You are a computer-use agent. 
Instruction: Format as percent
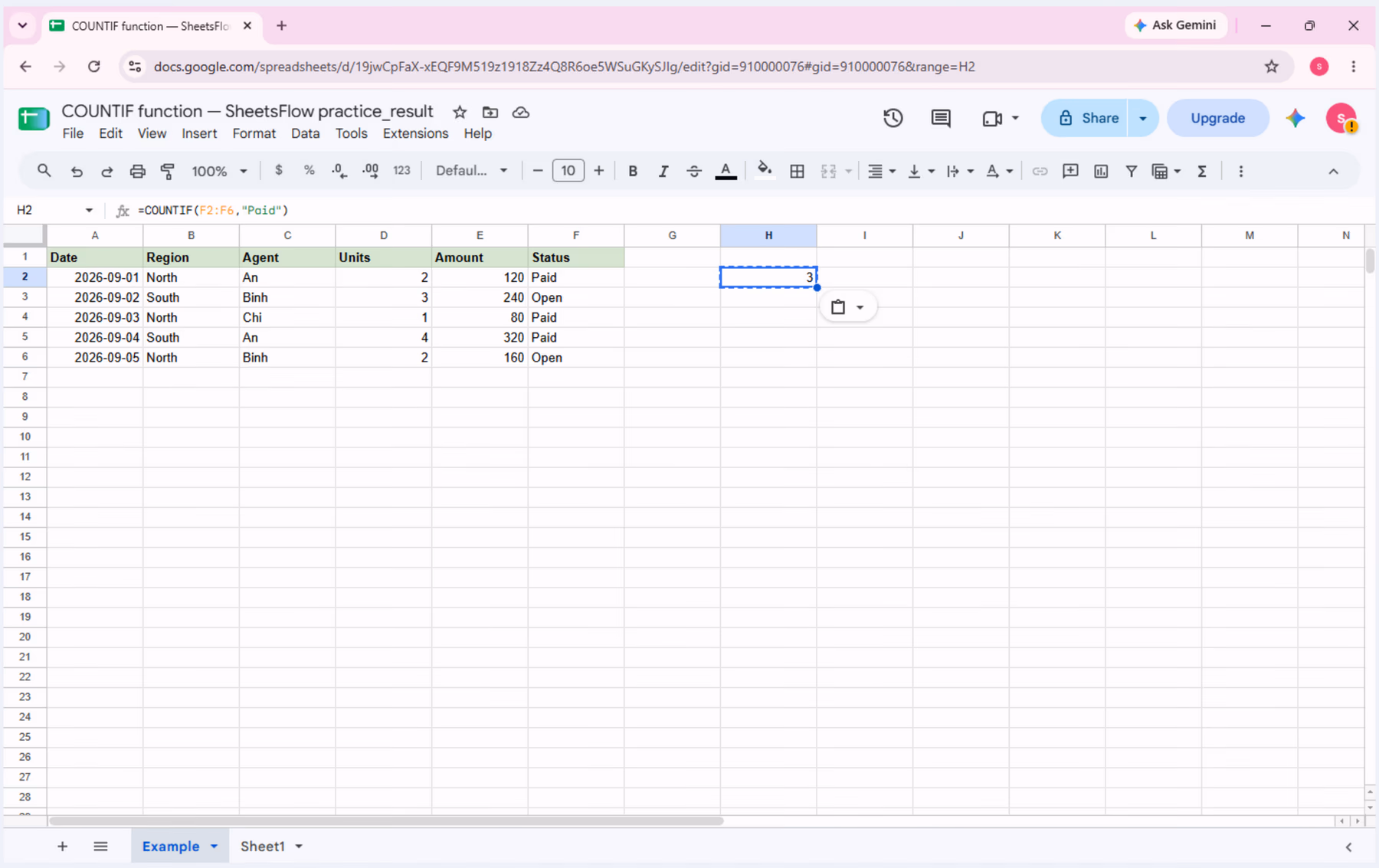point(309,171)
